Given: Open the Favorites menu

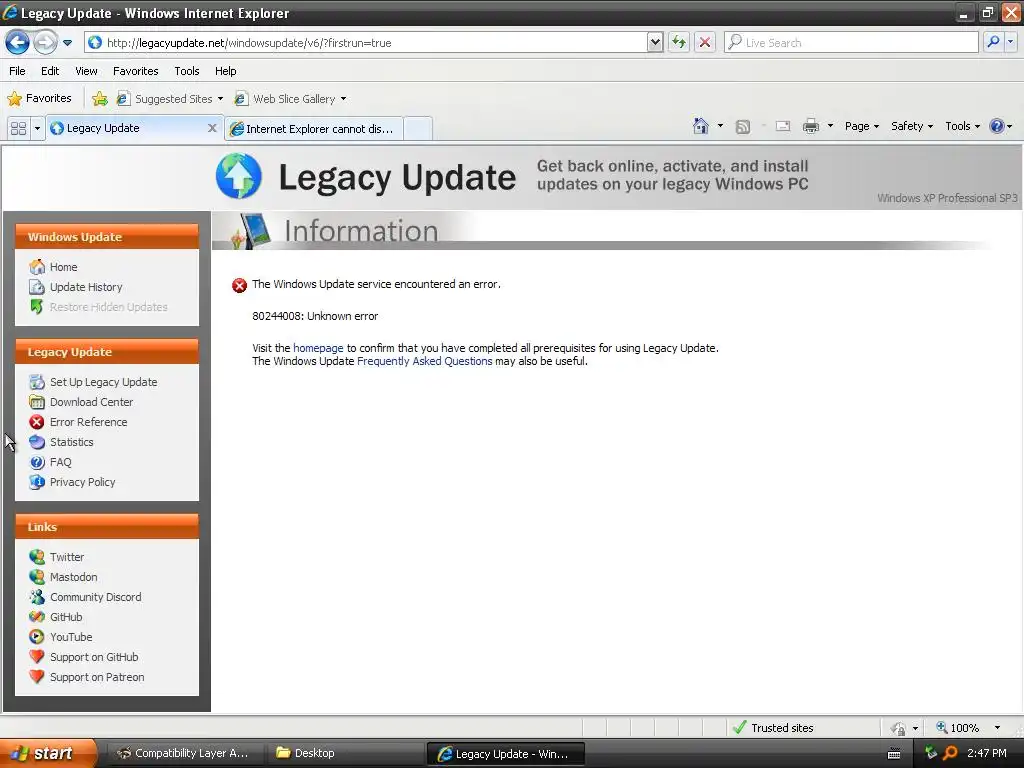Looking at the screenshot, I should point(135,71).
